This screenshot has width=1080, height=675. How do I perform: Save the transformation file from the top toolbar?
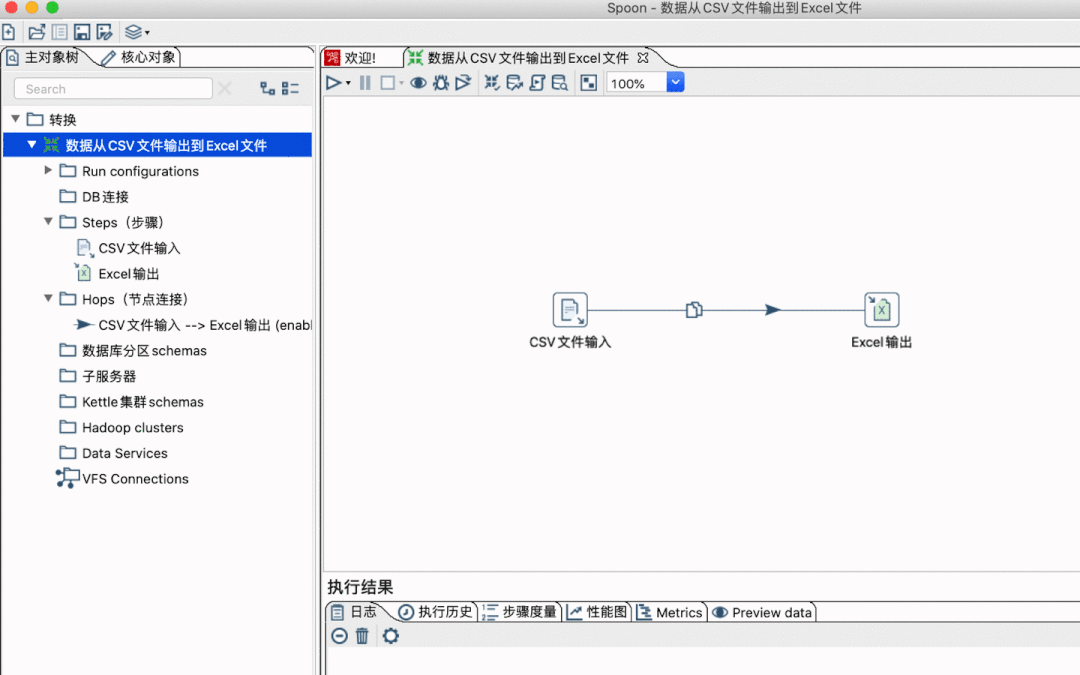pos(82,32)
